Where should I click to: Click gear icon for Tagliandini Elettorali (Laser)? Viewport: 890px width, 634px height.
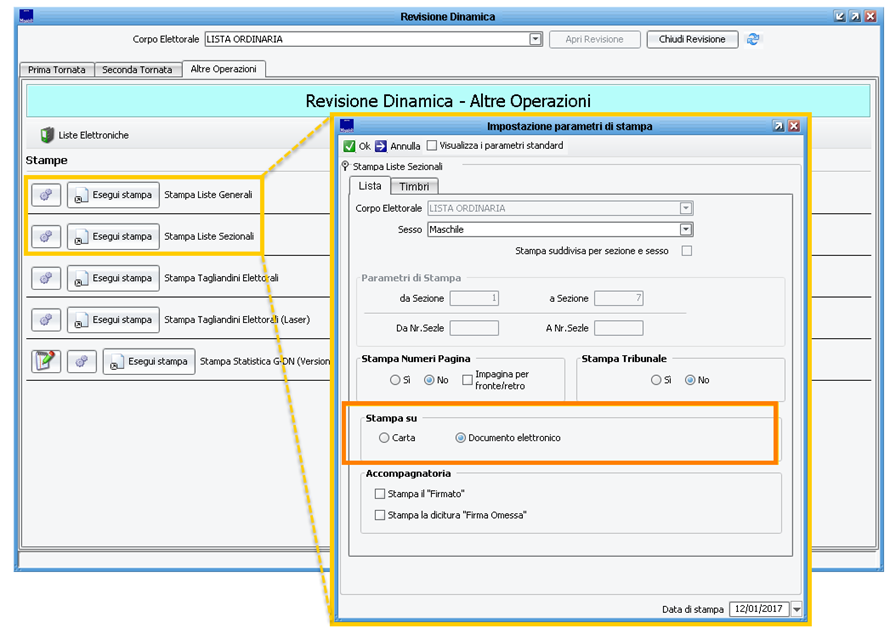pyautogui.click(x=46, y=320)
